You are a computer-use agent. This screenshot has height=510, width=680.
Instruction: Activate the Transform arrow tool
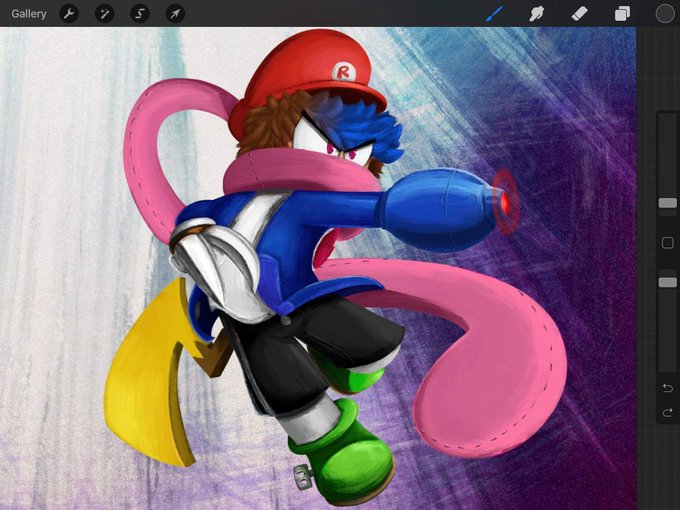(175, 14)
